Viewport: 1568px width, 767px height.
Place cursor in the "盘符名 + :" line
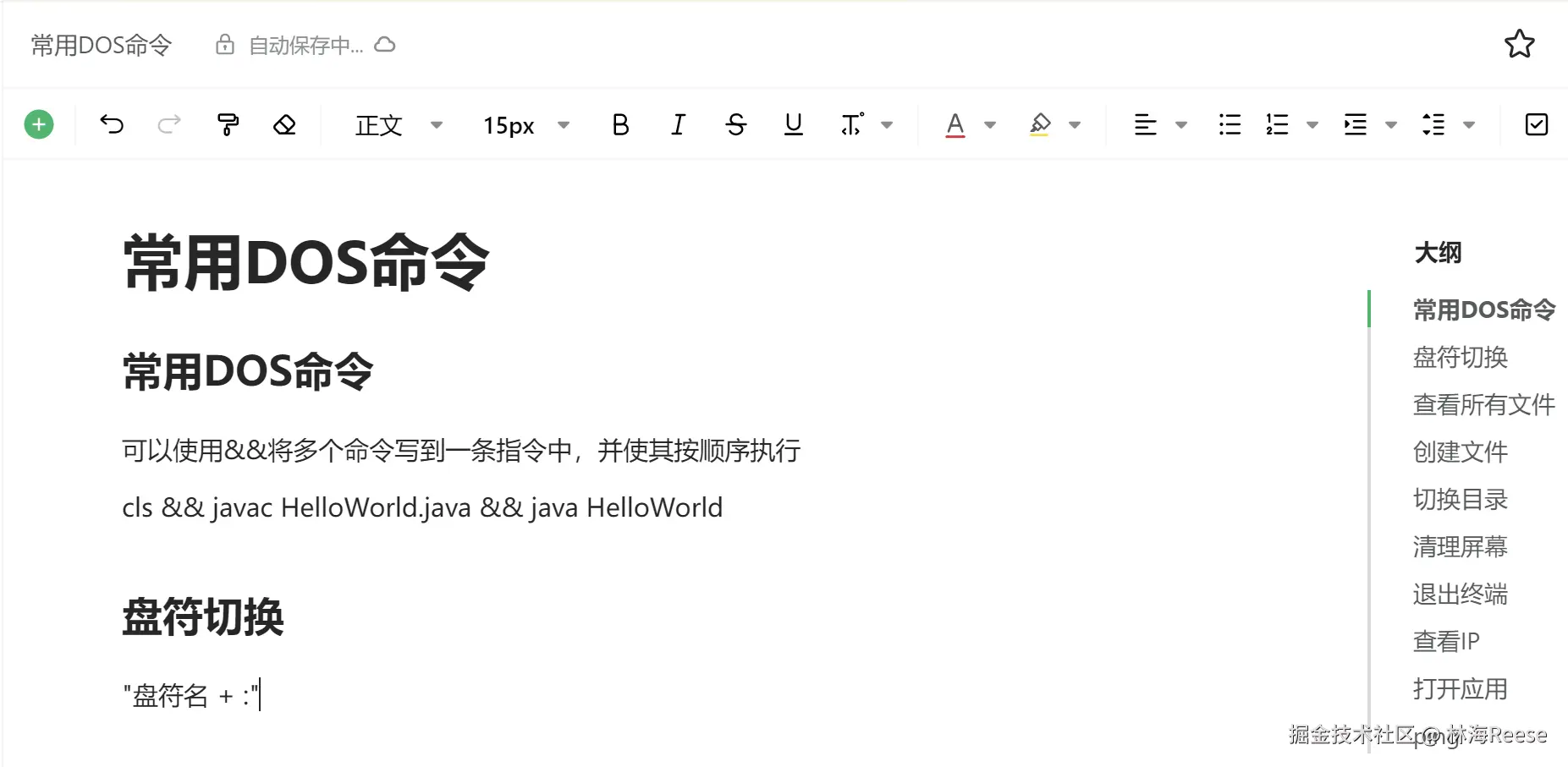coord(191,695)
